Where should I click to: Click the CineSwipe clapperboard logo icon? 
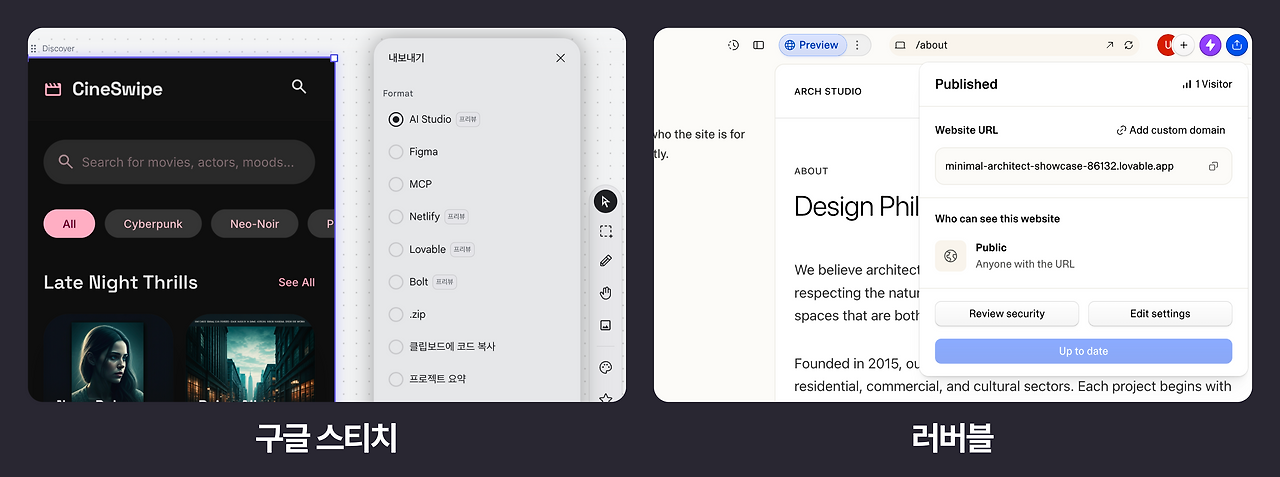point(53,89)
